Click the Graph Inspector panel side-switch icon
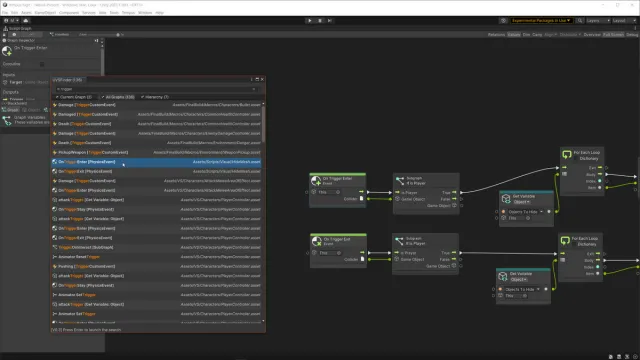Viewport: 640px width, 360px height. click(96, 40)
